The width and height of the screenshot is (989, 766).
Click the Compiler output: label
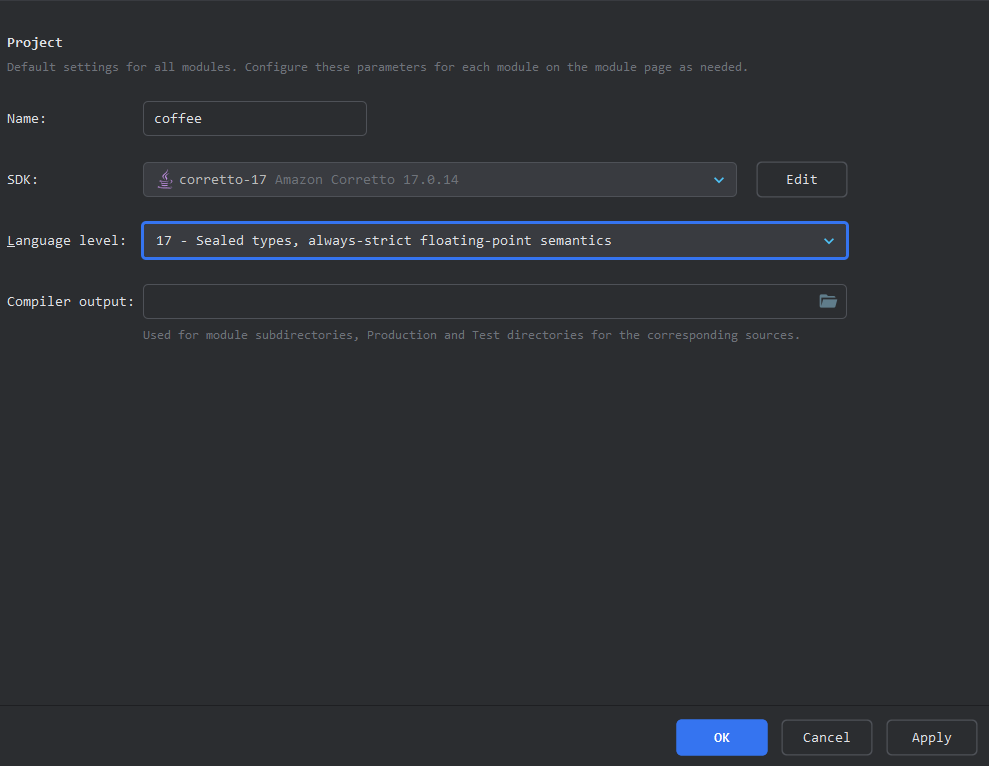click(x=70, y=302)
